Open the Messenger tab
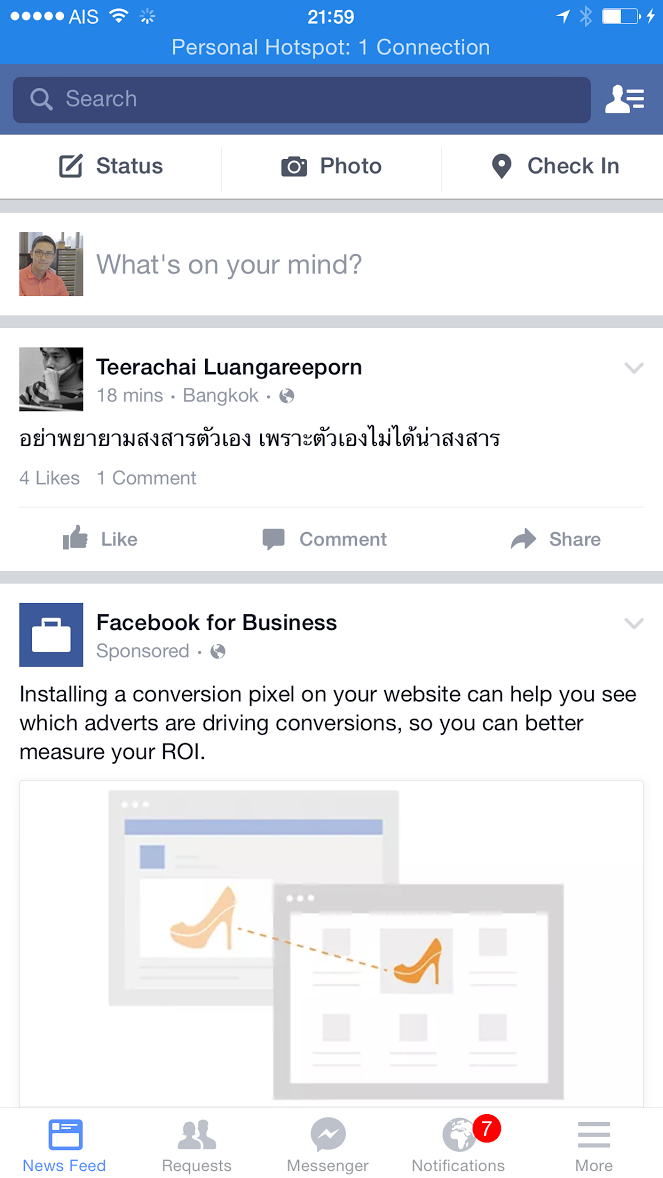 click(328, 1144)
